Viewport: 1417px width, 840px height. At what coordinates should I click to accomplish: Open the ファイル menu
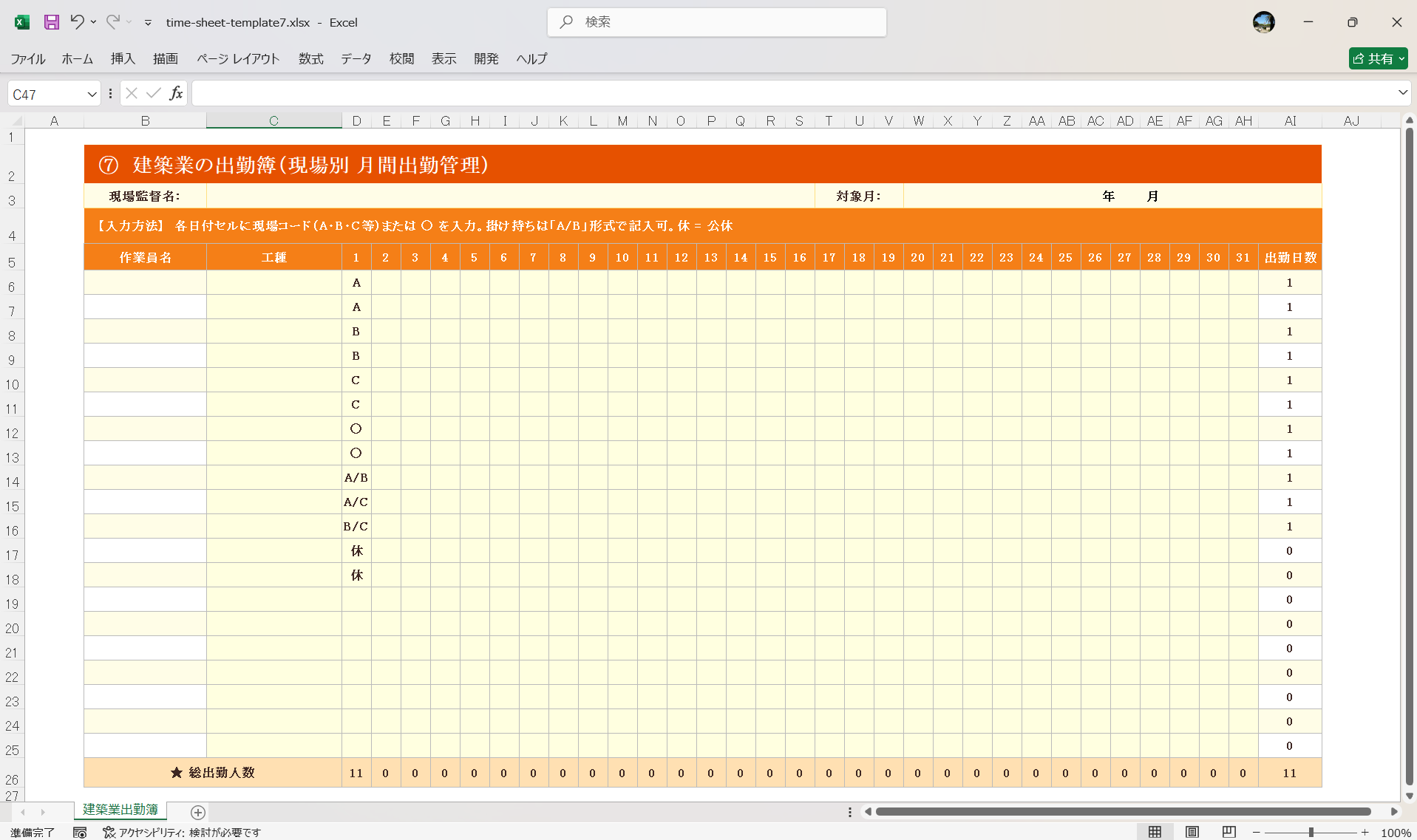[28, 59]
